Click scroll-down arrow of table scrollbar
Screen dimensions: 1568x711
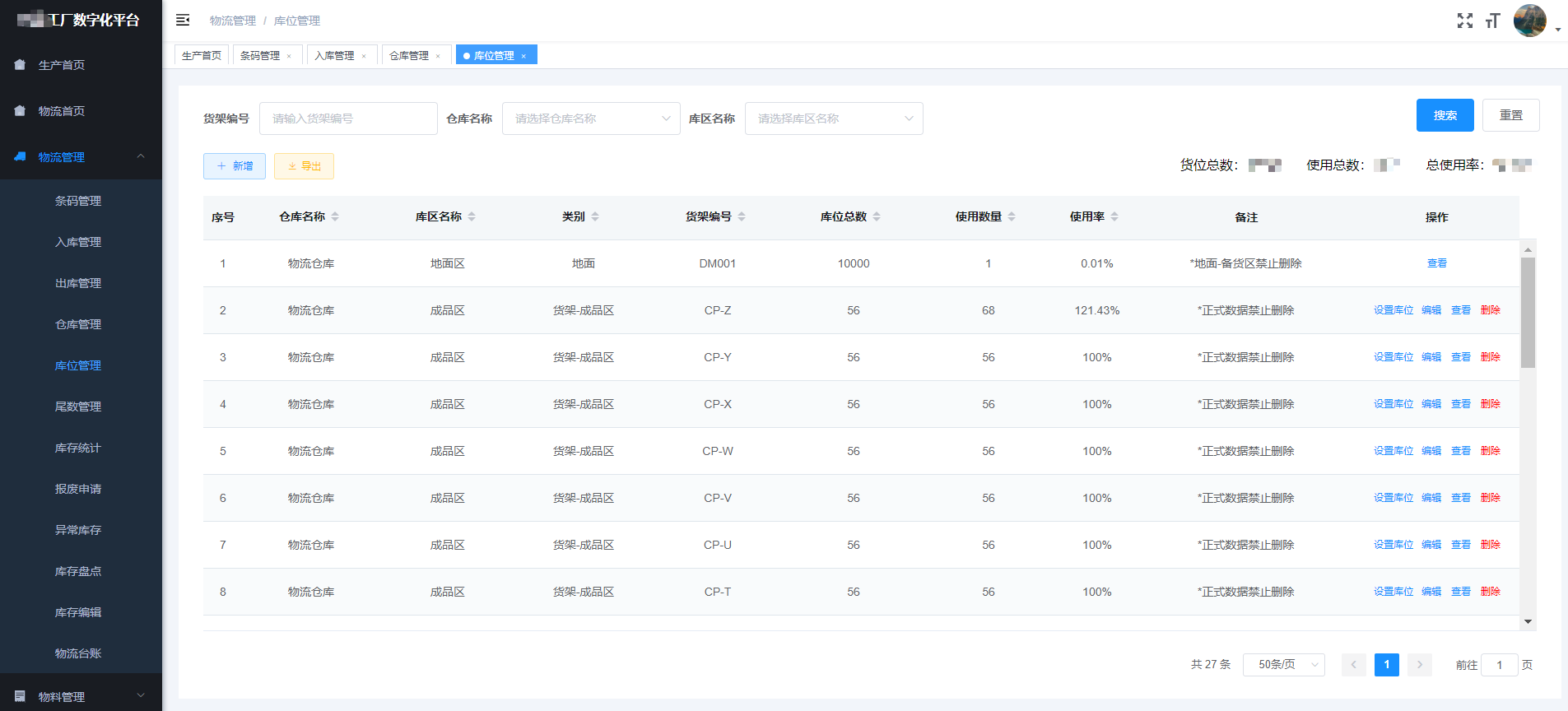click(x=1528, y=622)
